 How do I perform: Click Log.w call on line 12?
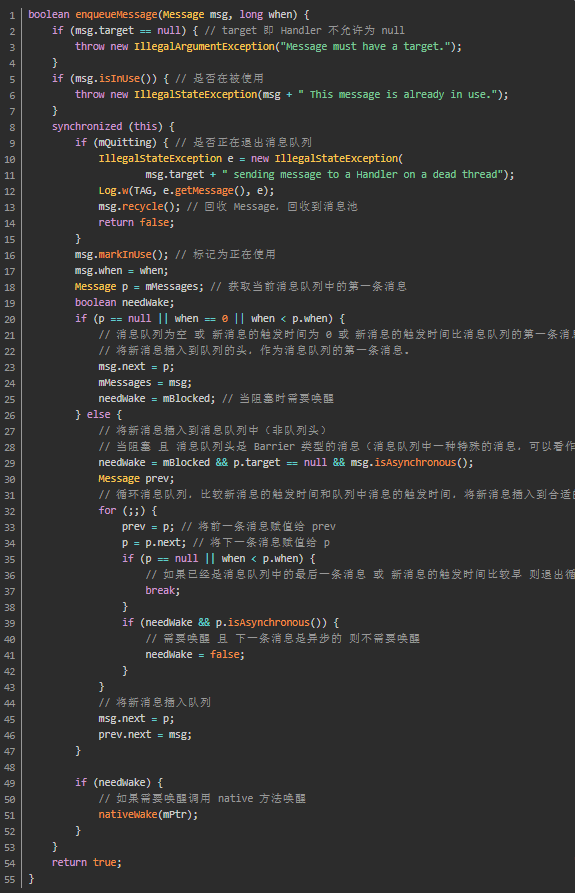click(x=113, y=190)
